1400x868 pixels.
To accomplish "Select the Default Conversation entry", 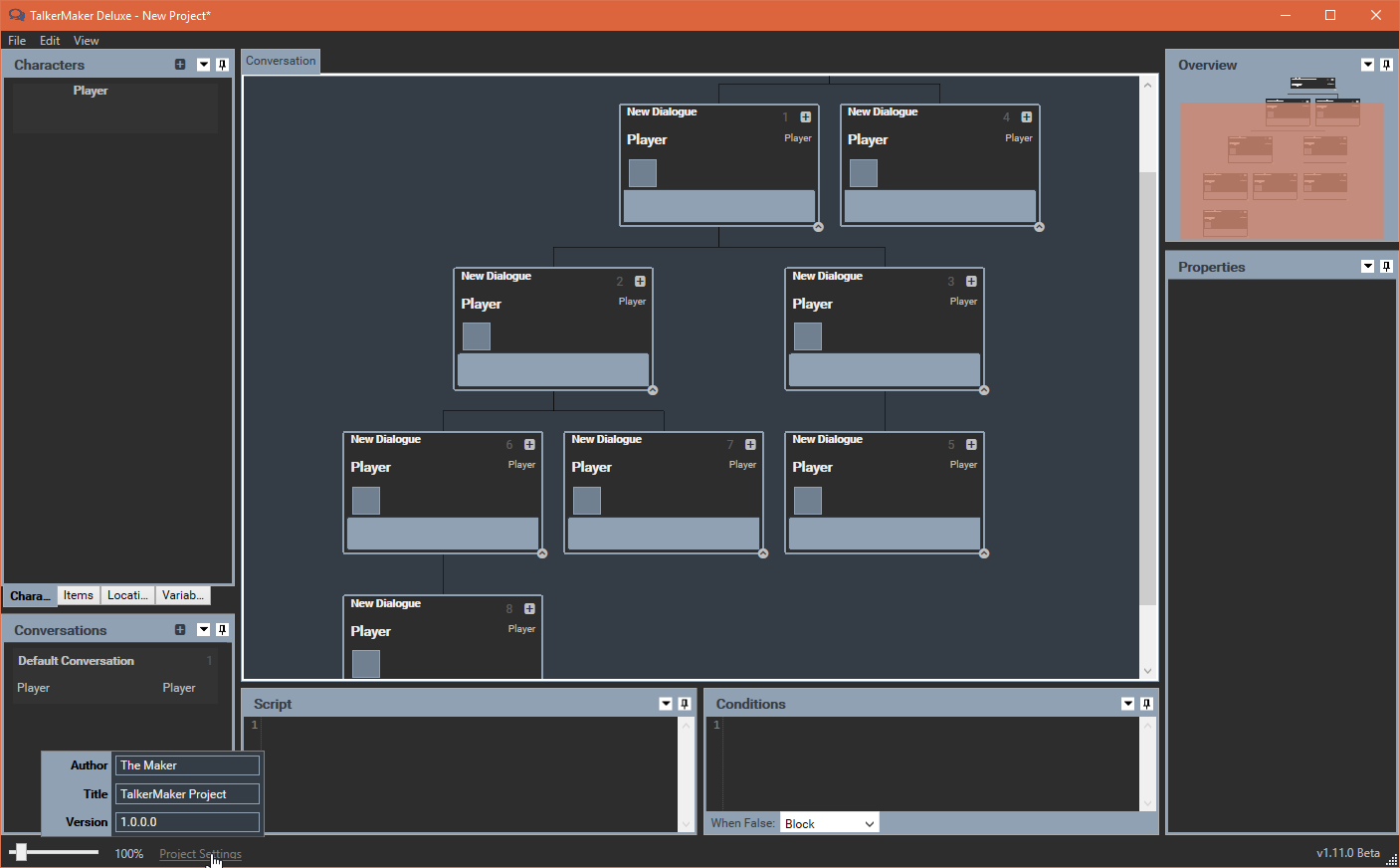I will coord(115,675).
